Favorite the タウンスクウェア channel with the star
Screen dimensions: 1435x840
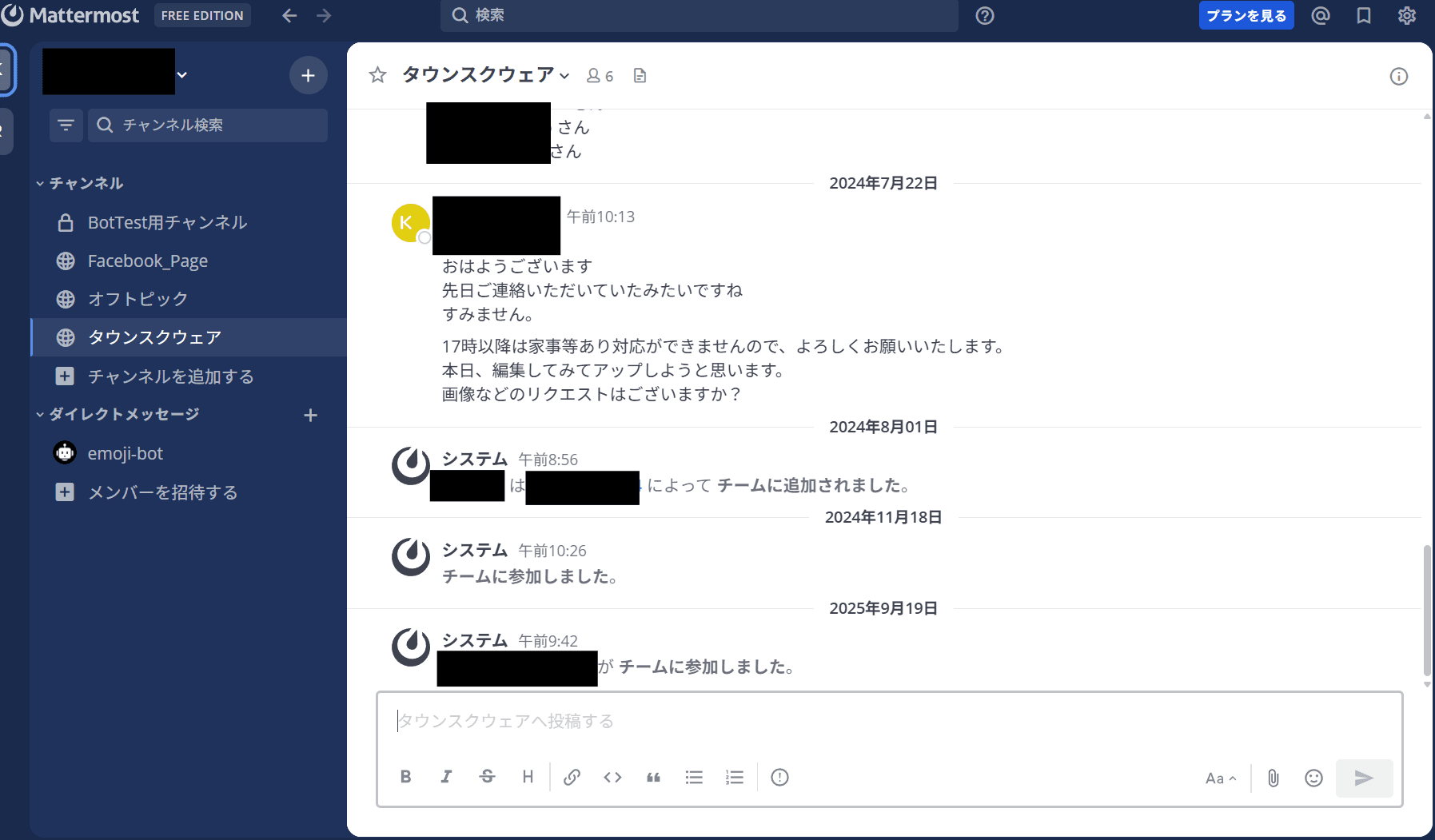[377, 75]
